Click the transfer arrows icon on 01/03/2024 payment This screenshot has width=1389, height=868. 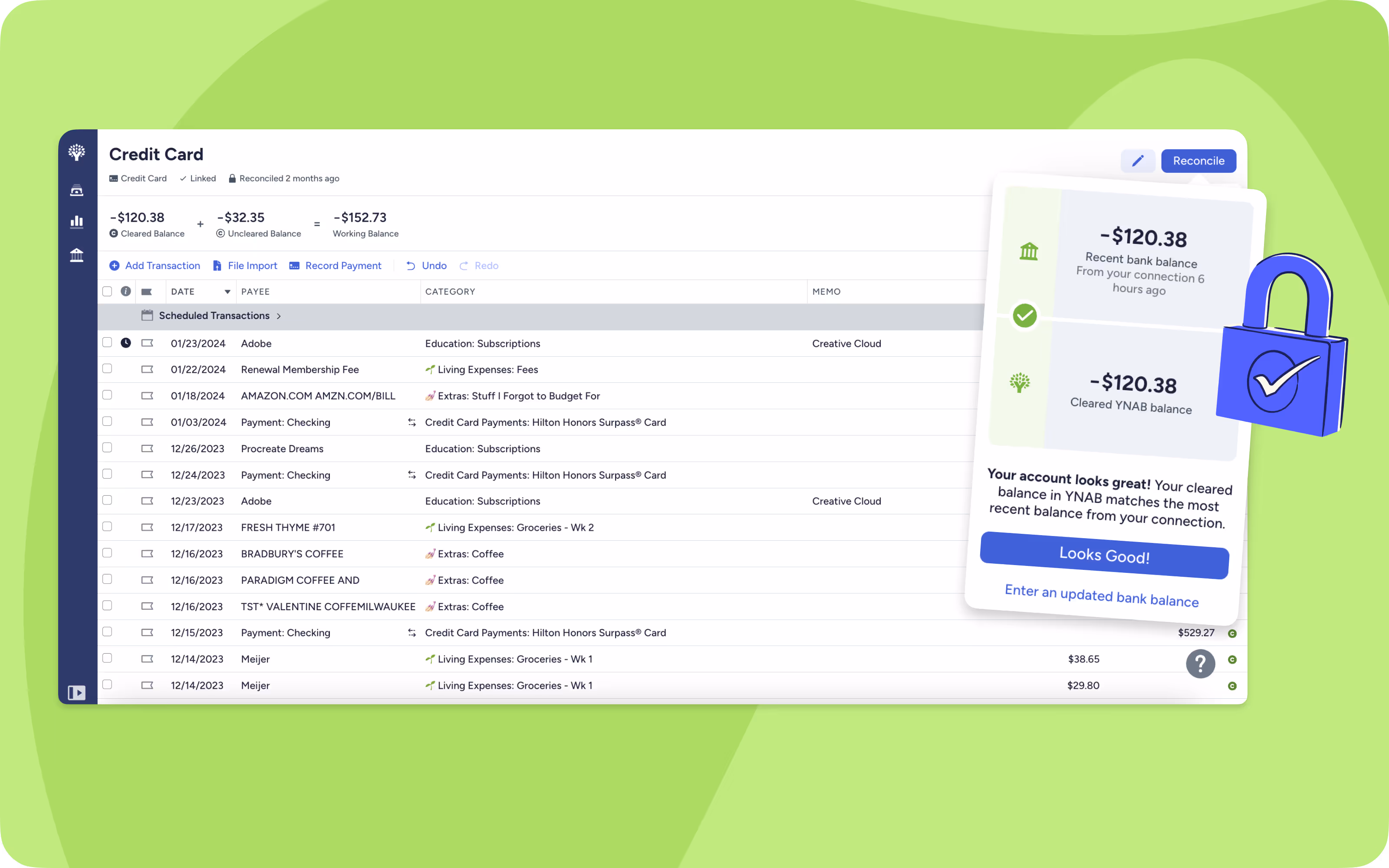point(411,422)
